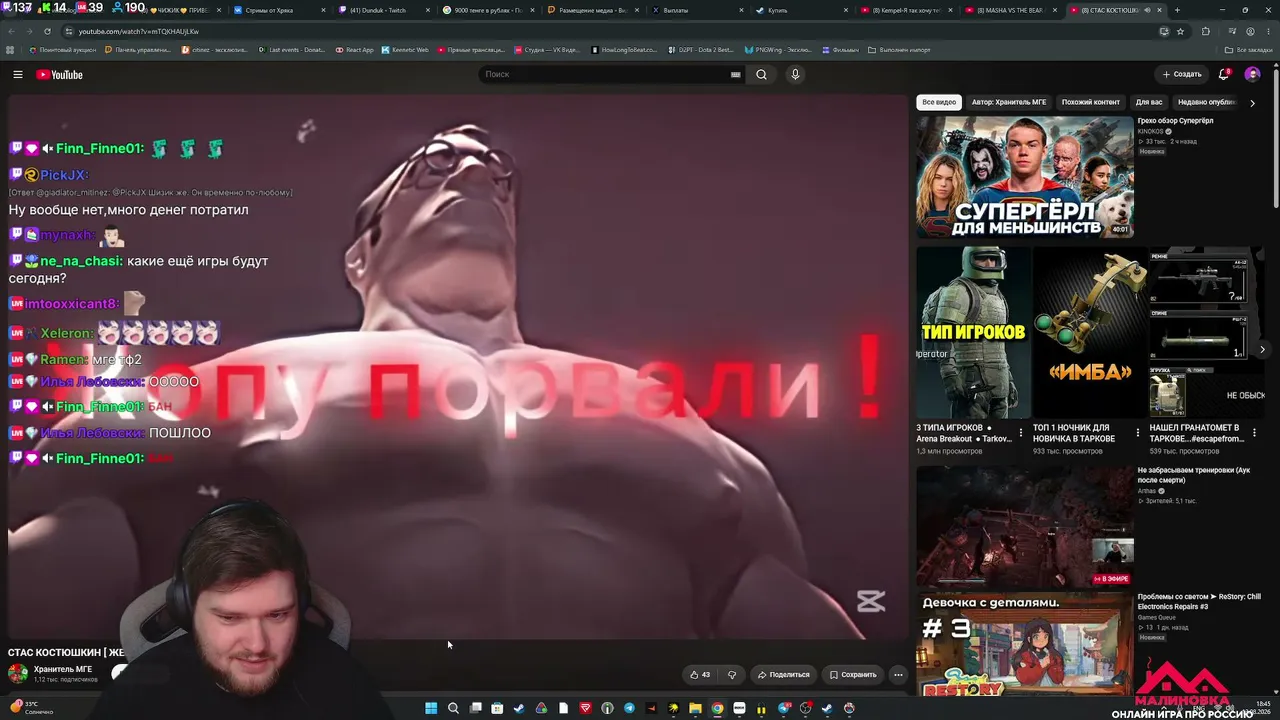Click the 'KINOKOS' channel name
Viewport: 1280px width, 720px height.
[1152, 132]
